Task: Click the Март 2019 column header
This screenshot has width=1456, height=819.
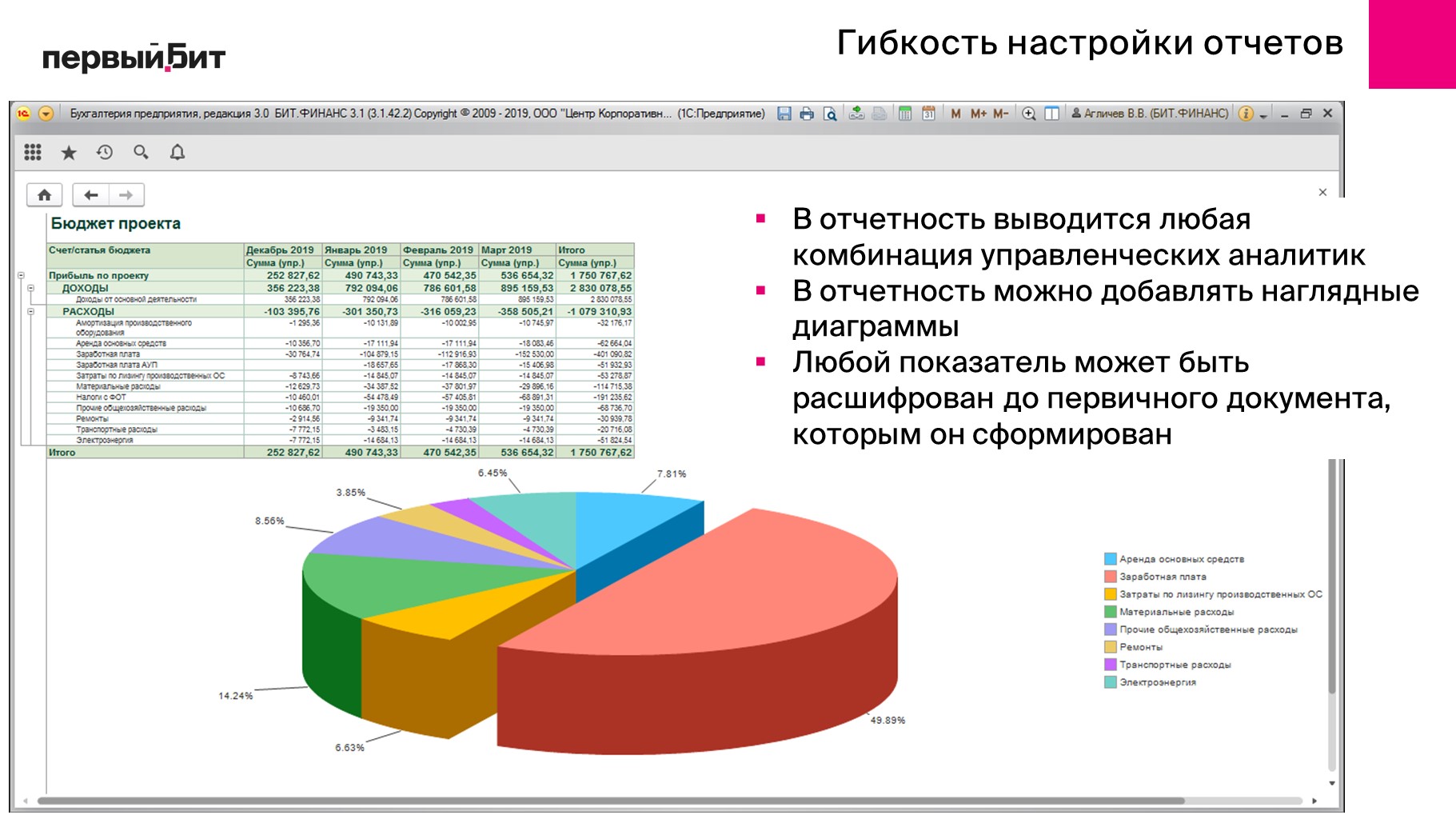Action: coord(517,250)
